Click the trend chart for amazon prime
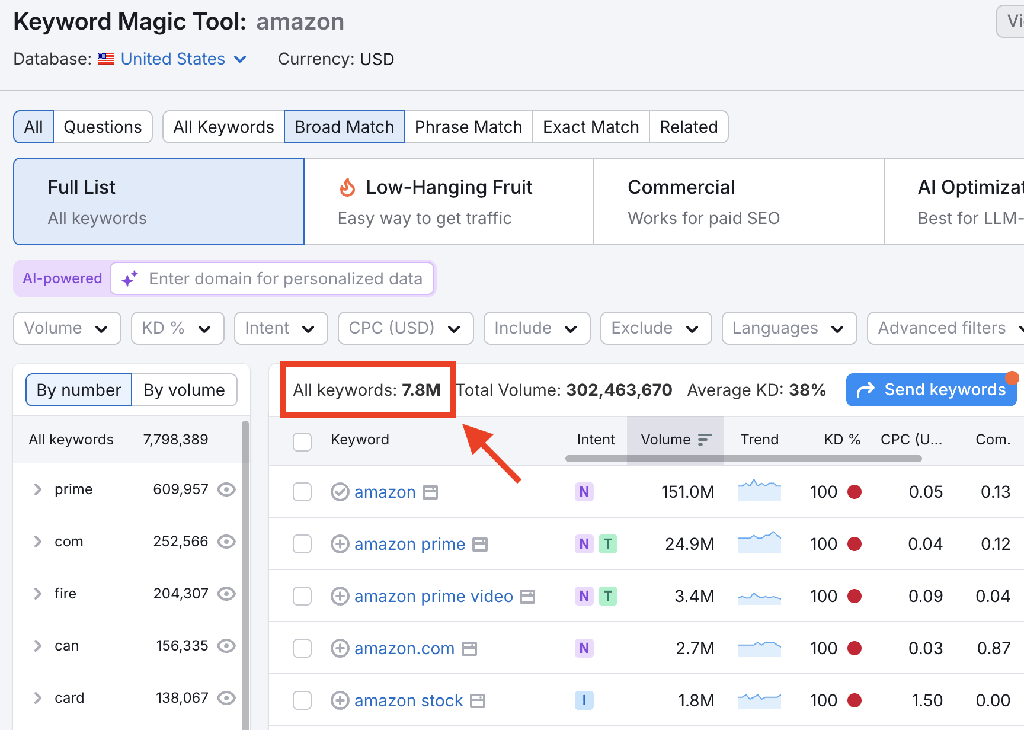 coord(759,542)
